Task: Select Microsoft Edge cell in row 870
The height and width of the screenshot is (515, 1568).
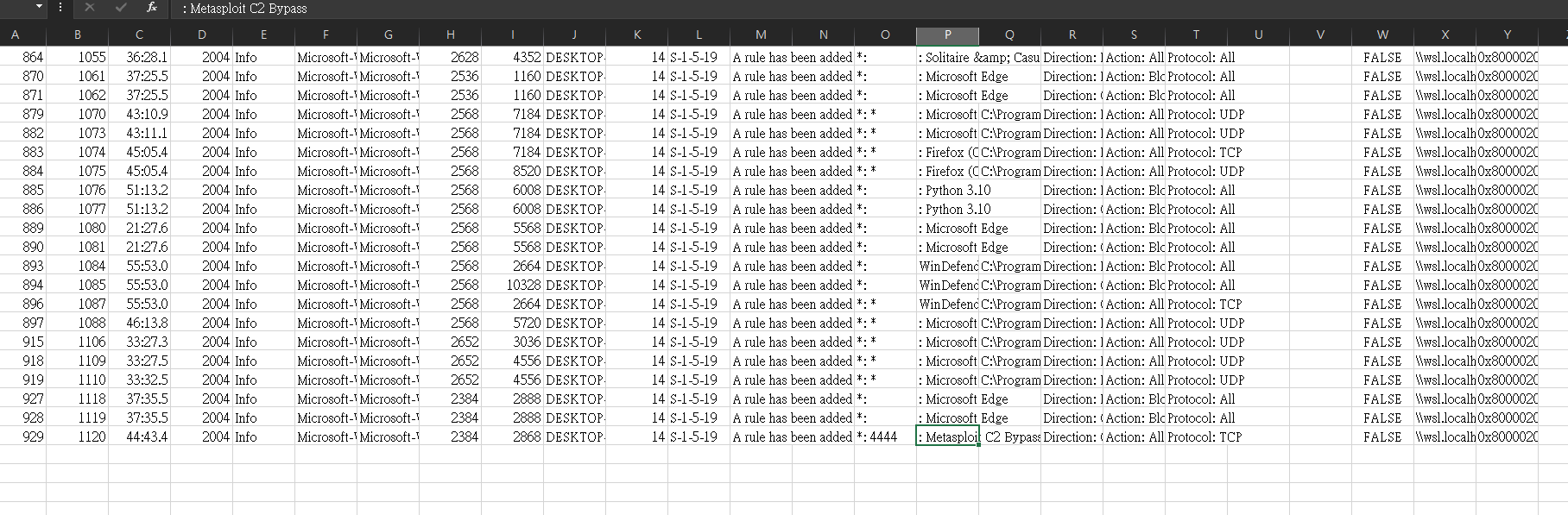Action: (x=948, y=76)
